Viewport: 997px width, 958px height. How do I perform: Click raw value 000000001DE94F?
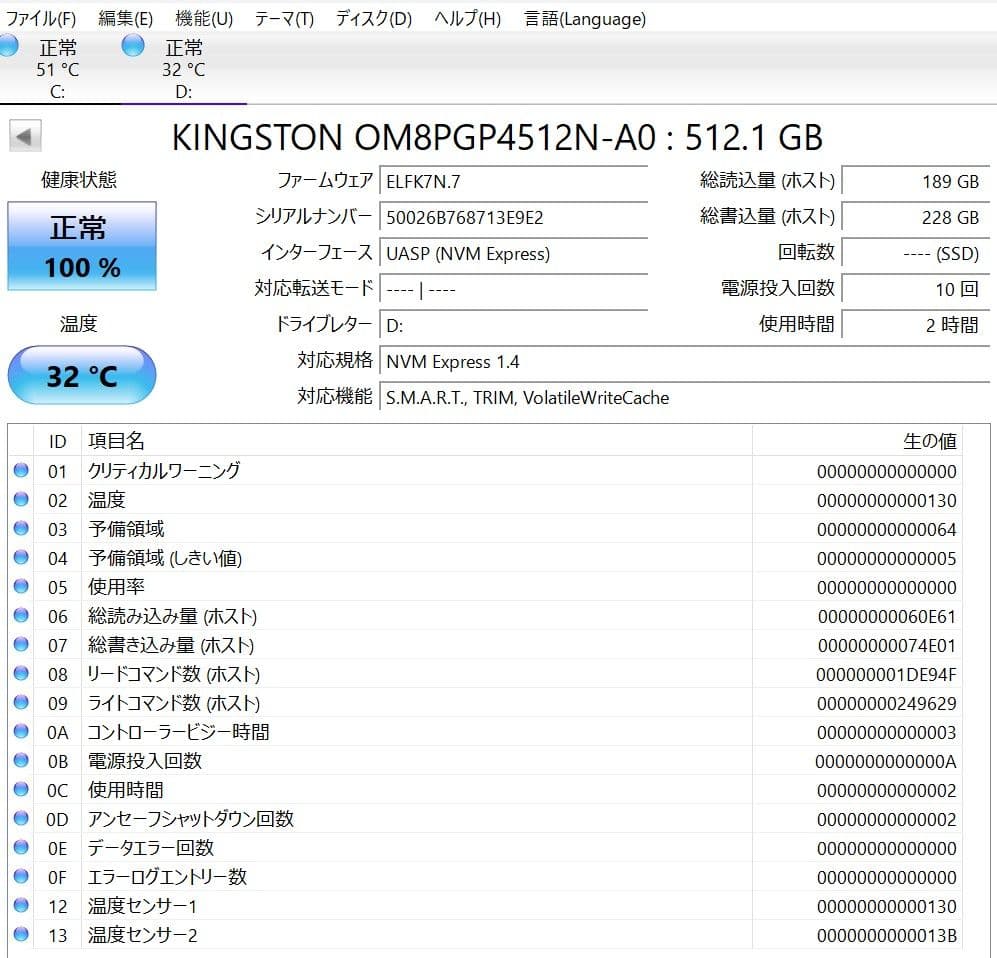886,674
